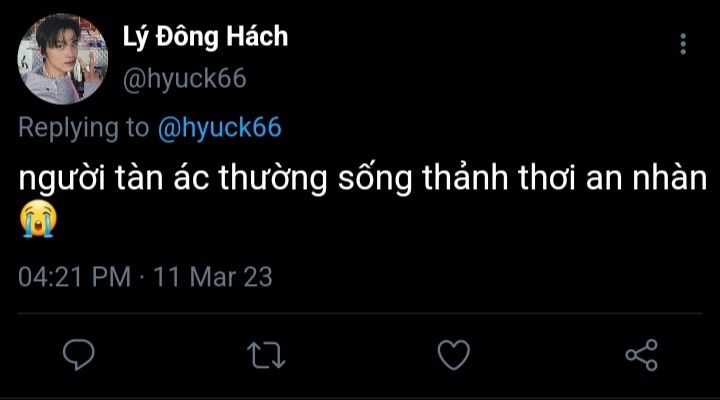
Task: Retweet this post using the arrows icon
Action: pos(266,354)
